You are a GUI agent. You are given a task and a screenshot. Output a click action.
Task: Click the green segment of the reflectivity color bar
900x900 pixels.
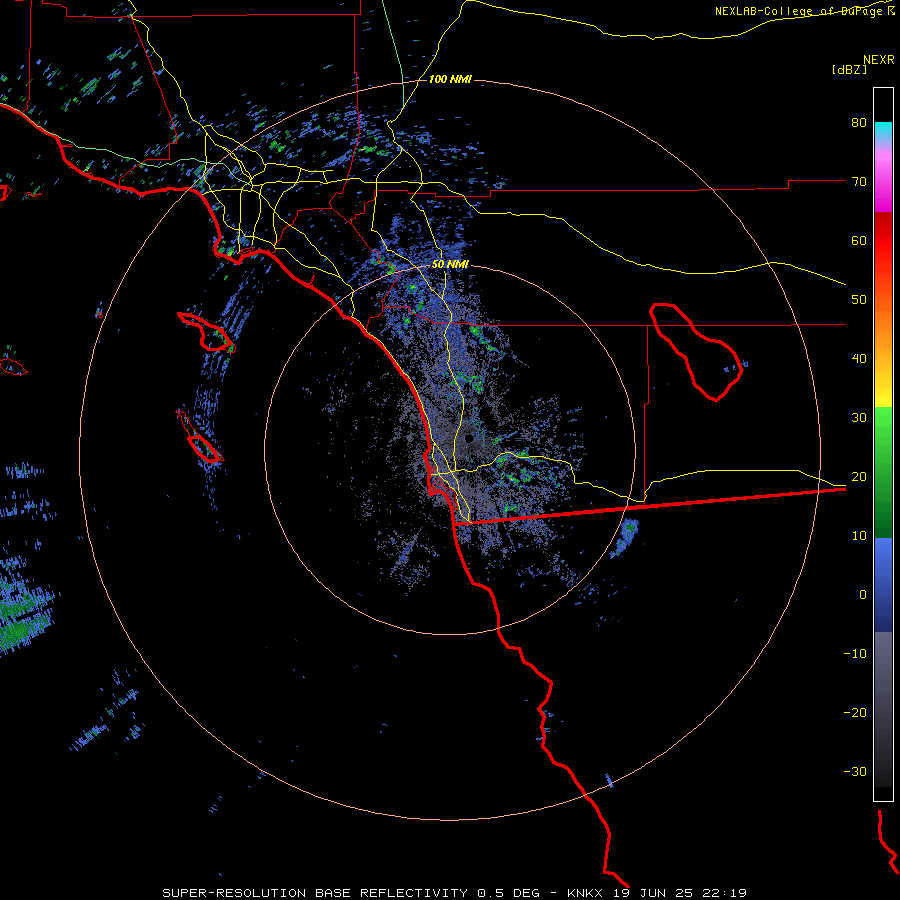pos(883,472)
